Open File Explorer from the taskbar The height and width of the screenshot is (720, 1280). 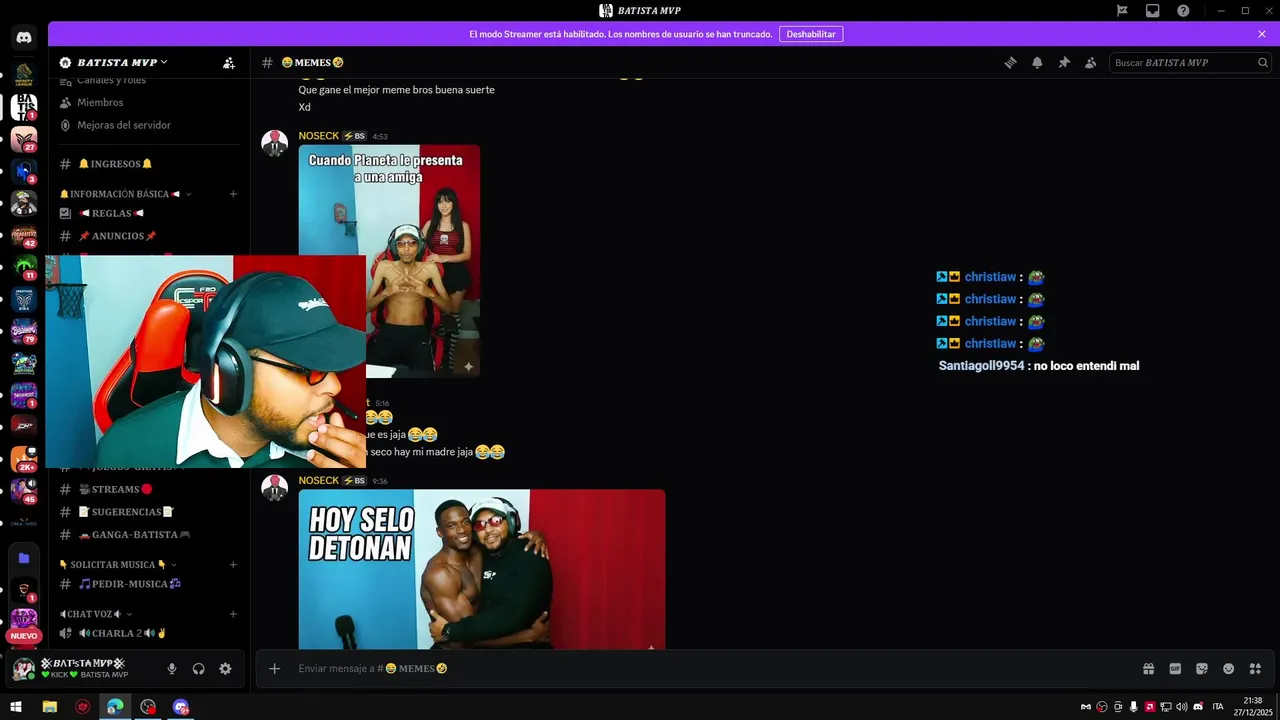click(x=49, y=707)
